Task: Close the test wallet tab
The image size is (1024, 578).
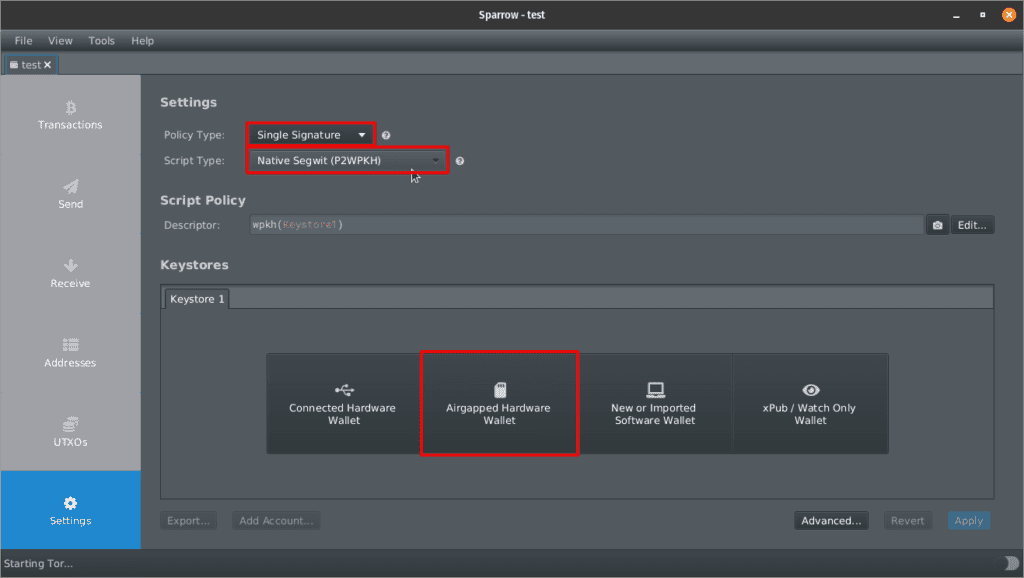Action: click(x=48, y=65)
